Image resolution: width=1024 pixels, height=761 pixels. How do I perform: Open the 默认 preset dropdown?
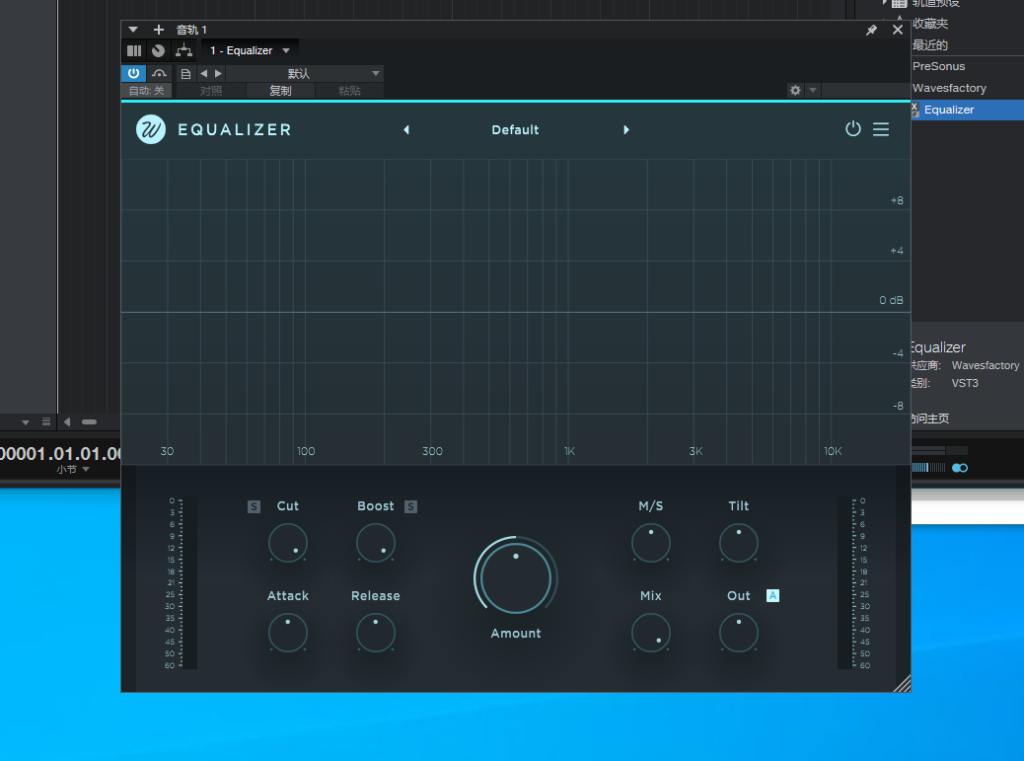(304, 74)
